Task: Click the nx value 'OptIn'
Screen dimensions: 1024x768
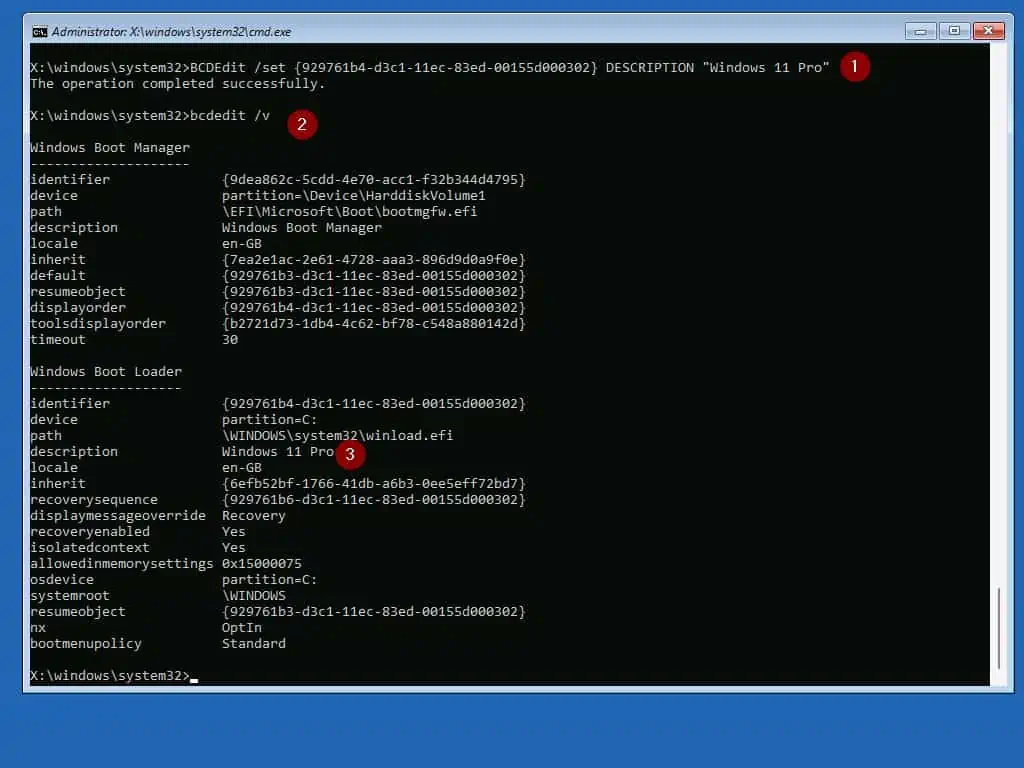Action: [242, 628]
